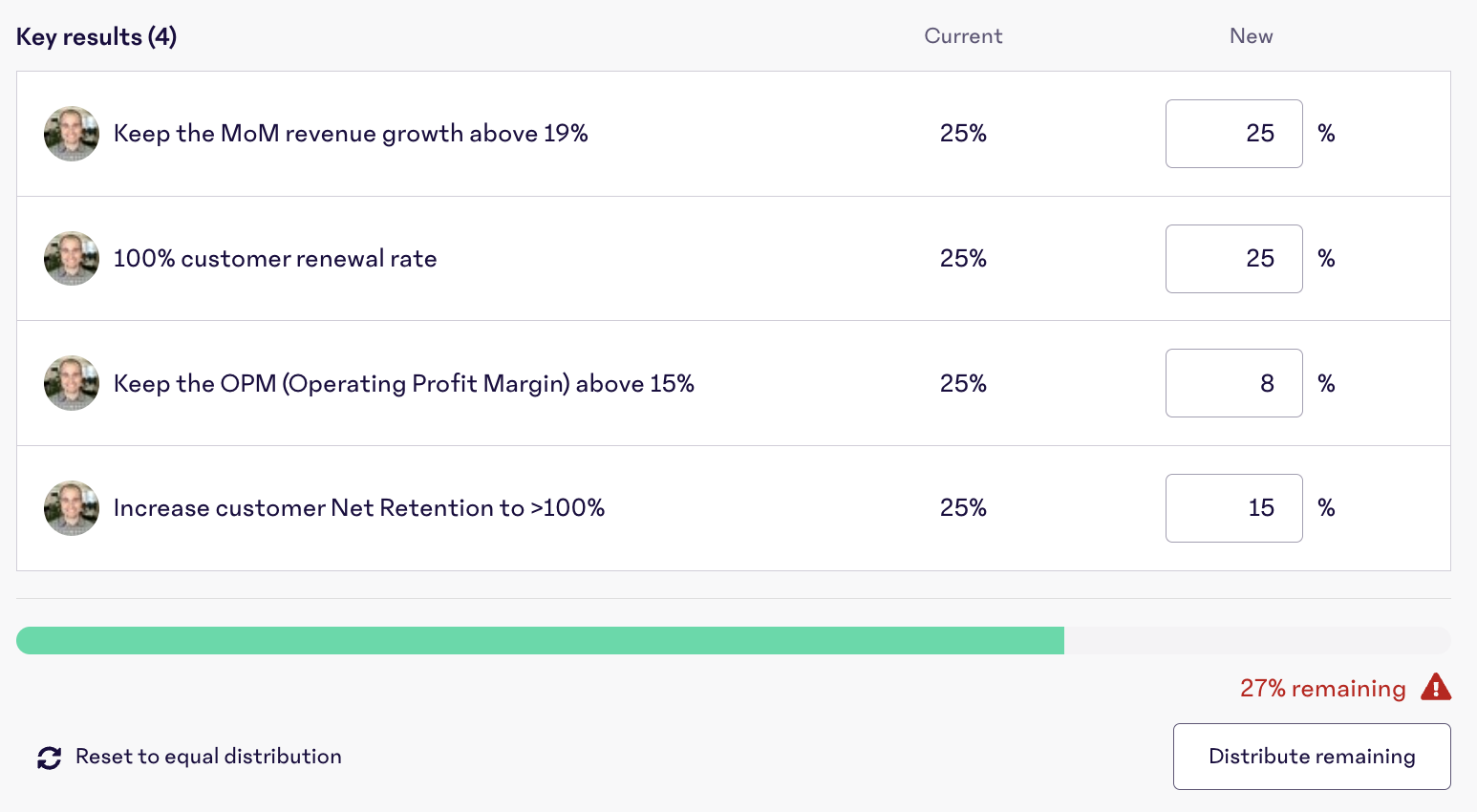The height and width of the screenshot is (812, 1477).
Task: Edit weight field for customer renewal rate
Action: tap(1233, 259)
